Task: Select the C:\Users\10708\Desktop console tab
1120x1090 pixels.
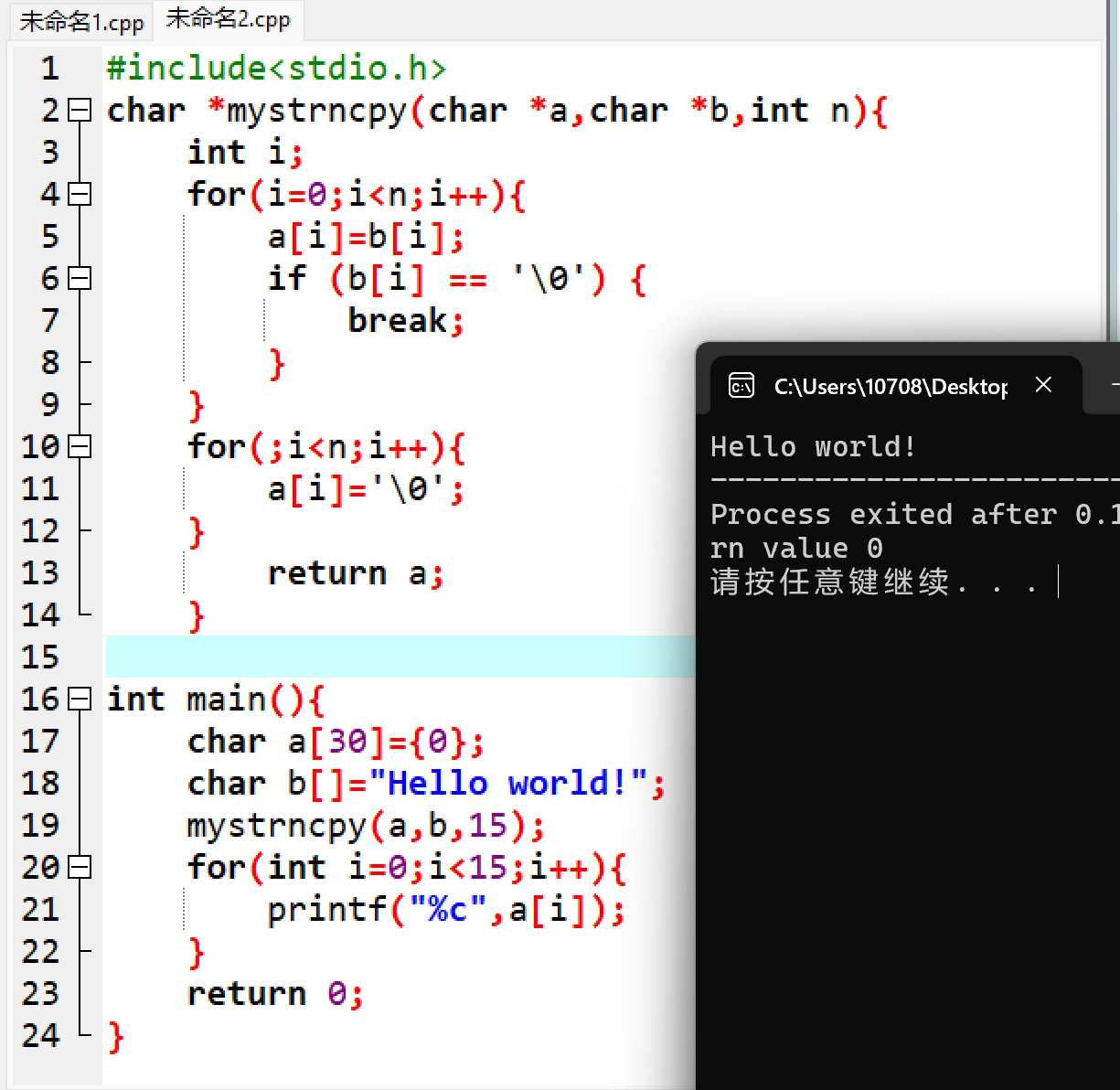Action: coord(896,386)
